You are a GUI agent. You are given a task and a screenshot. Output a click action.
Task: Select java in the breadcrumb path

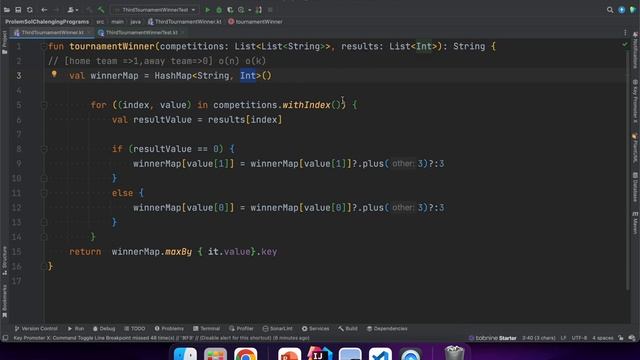pyautogui.click(x=136, y=22)
